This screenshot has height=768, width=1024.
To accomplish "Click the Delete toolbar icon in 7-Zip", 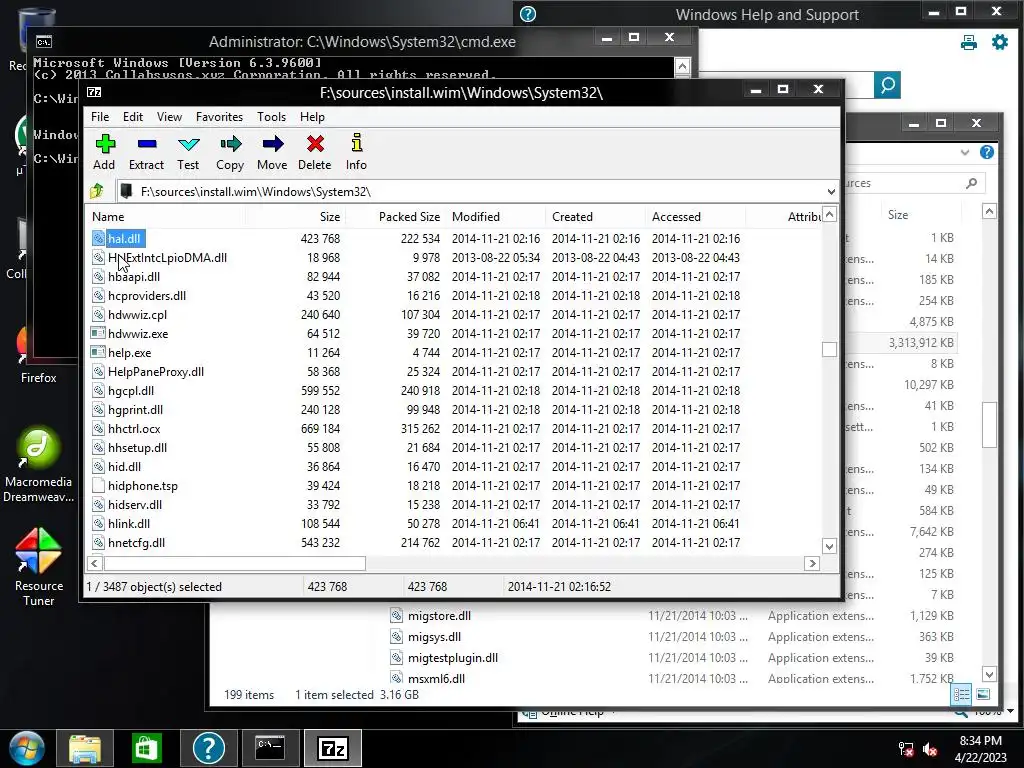I will (315, 144).
